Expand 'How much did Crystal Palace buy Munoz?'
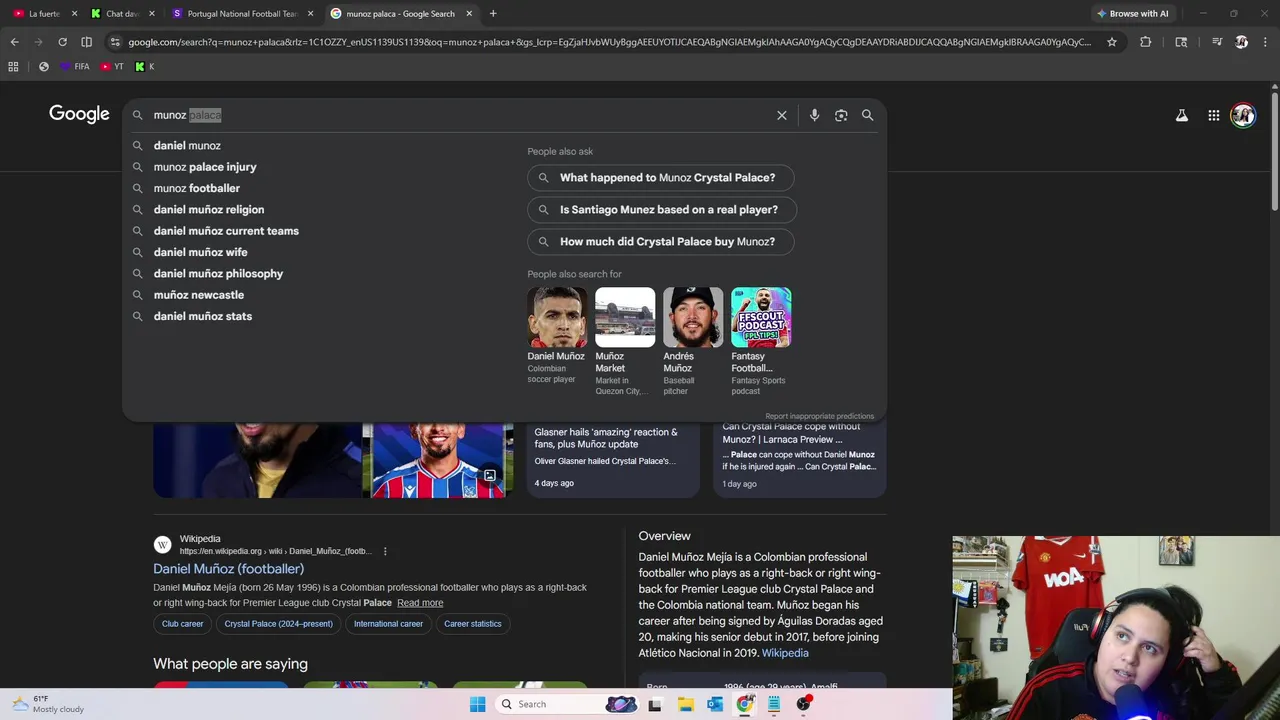The width and height of the screenshot is (1280, 720). pyautogui.click(x=661, y=242)
